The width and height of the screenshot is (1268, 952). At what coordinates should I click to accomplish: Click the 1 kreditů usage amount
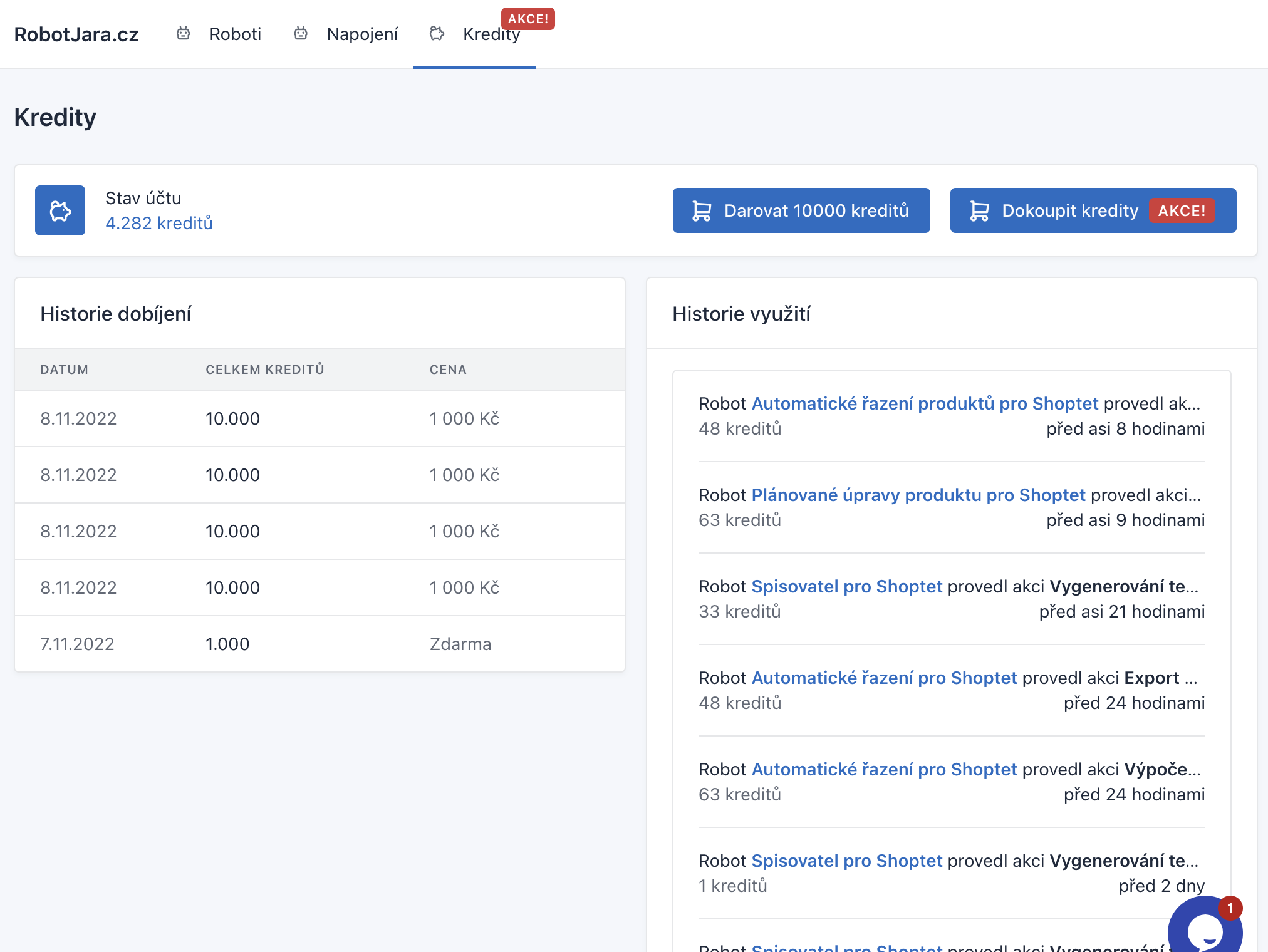tap(733, 886)
